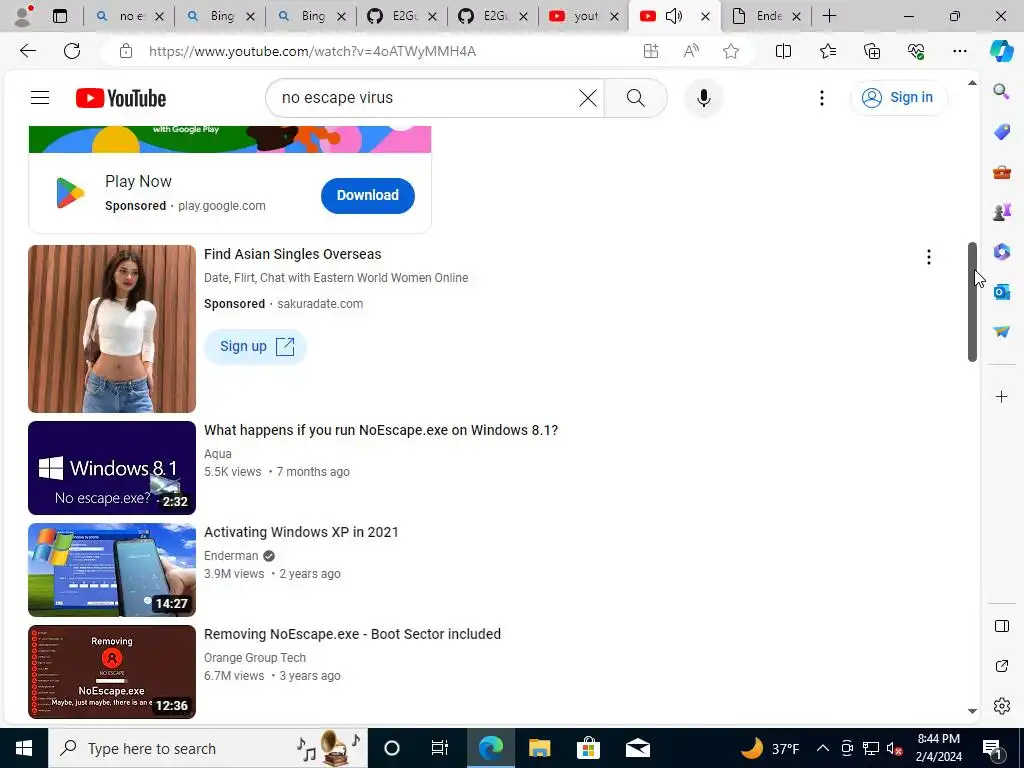Viewport: 1024px width, 768px height.
Task: Open File Explorer from the taskbar
Action: [x=539, y=748]
